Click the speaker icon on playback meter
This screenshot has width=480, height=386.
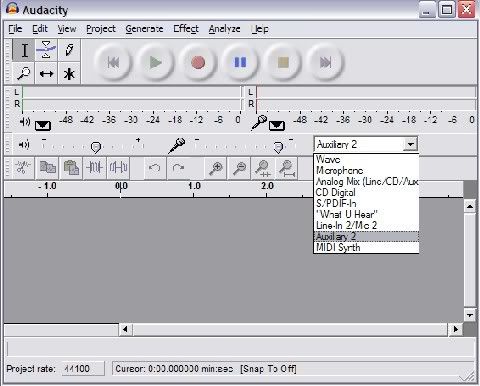(x=25, y=122)
